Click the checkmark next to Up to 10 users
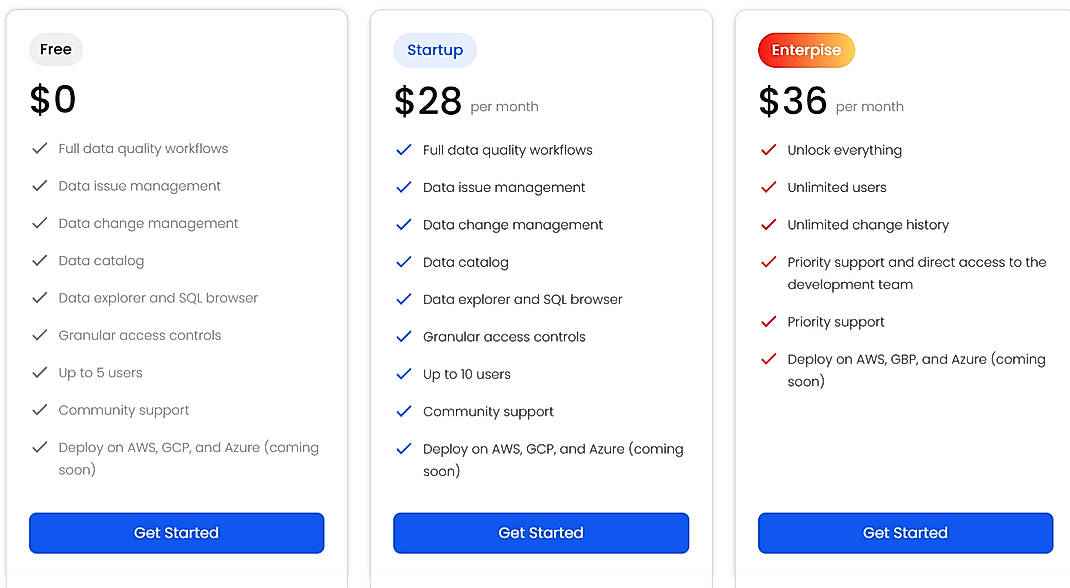 (403, 374)
